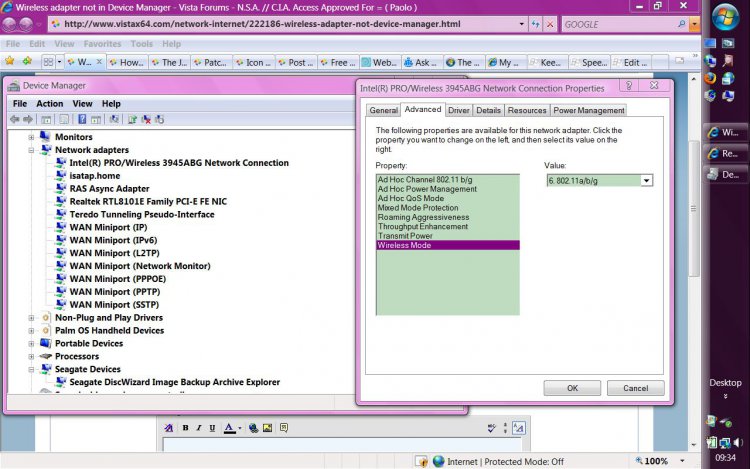Click Add to Favorites green plus icon
Viewport: 750px width, 469px height.
[27, 61]
